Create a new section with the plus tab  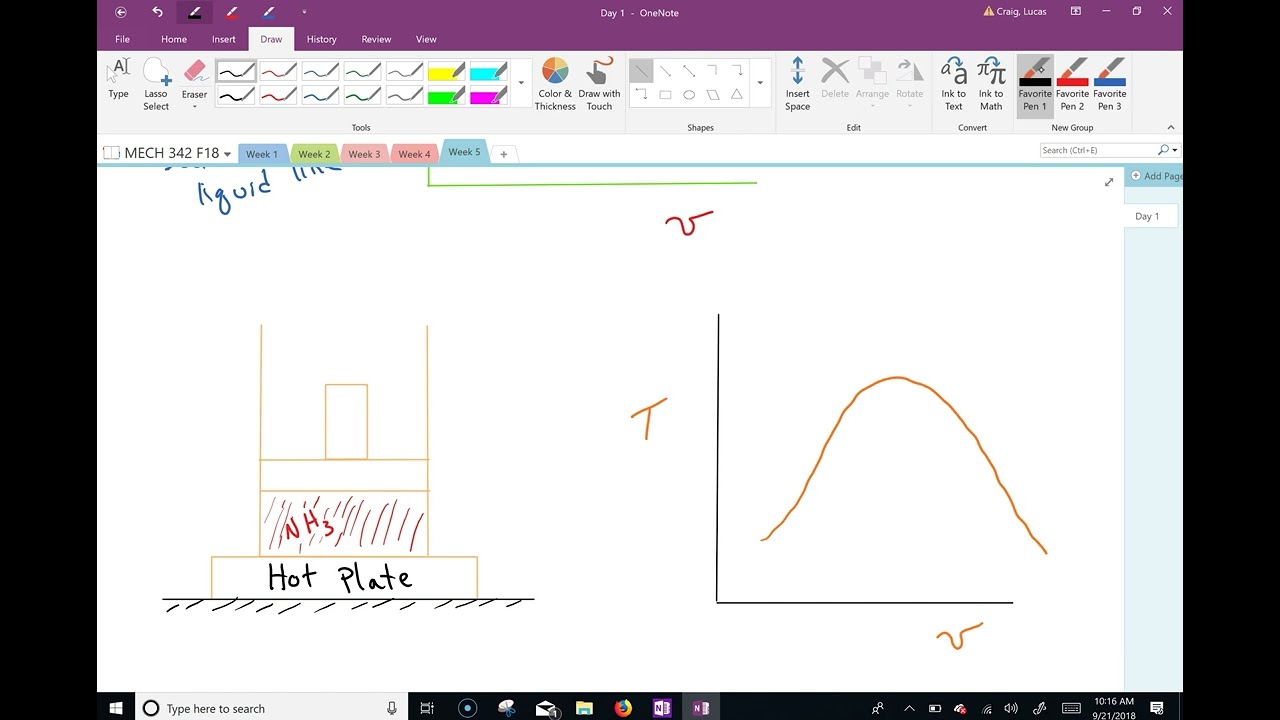click(504, 154)
